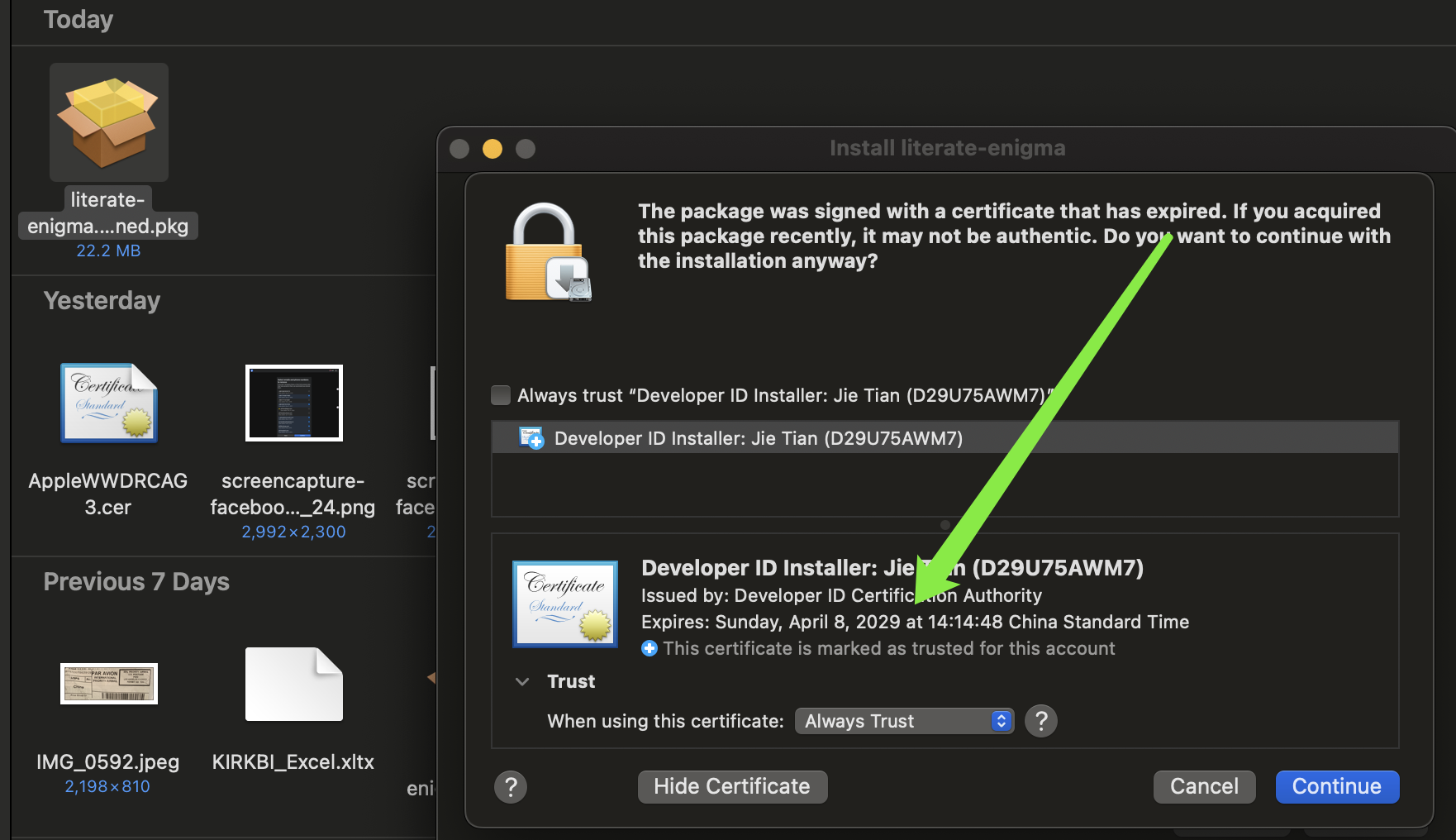Click the bottom-left help question mark button
The image size is (1456, 840).
[511, 787]
